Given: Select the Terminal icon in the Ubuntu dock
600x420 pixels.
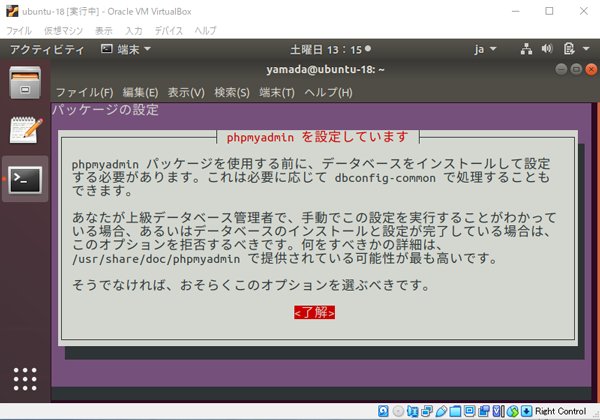Looking at the screenshot, I should click(25, 179).
